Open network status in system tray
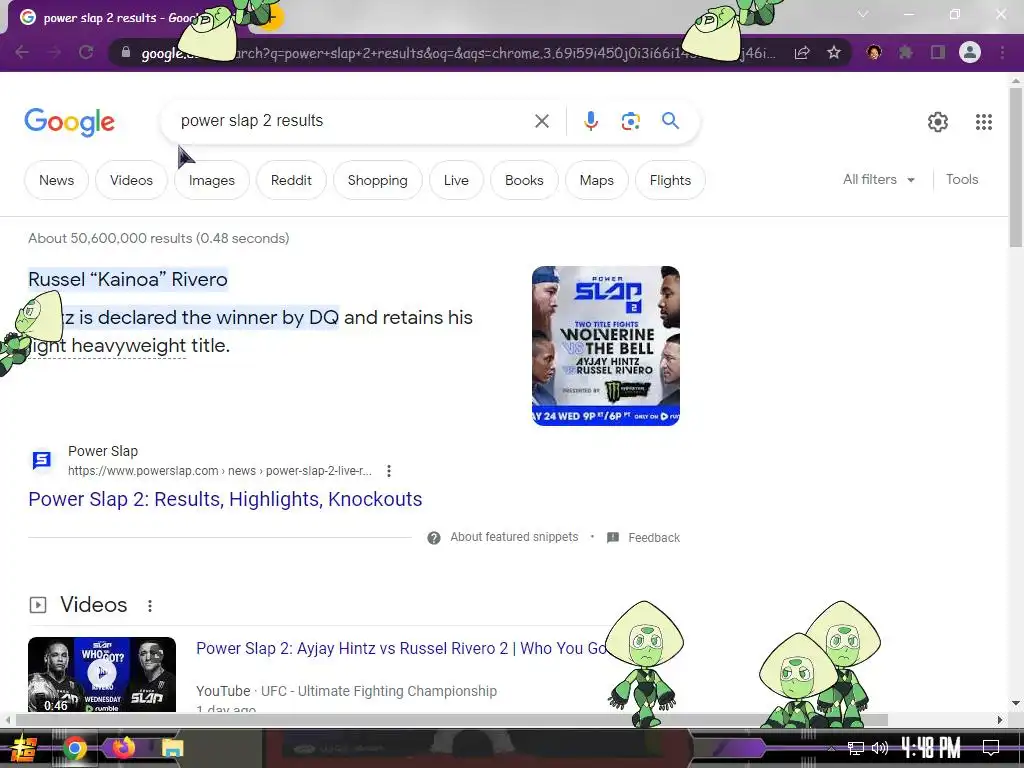Viewport: 1024px width, 768px height. [x=856, y=748]
